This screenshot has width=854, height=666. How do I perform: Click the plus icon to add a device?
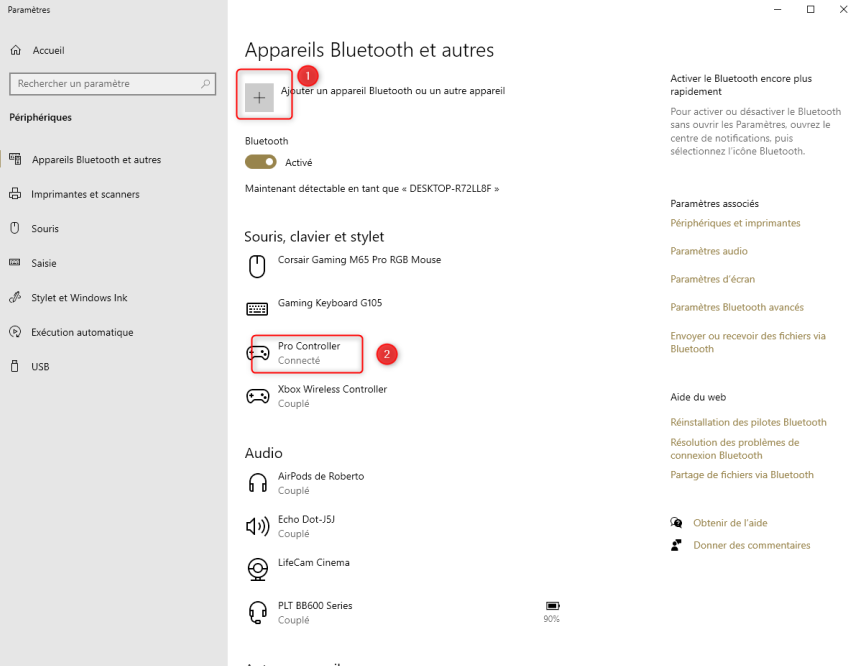coord(259,97)
